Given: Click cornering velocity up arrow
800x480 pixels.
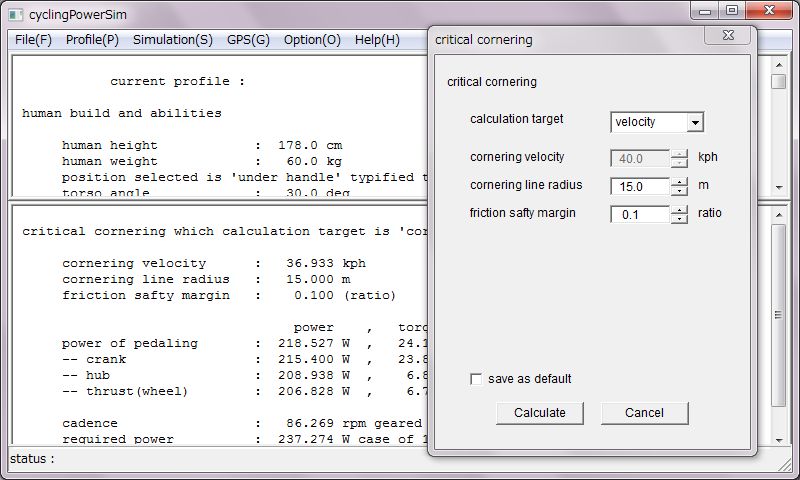Looking at the screenshot, I should (x=679, y=154).
